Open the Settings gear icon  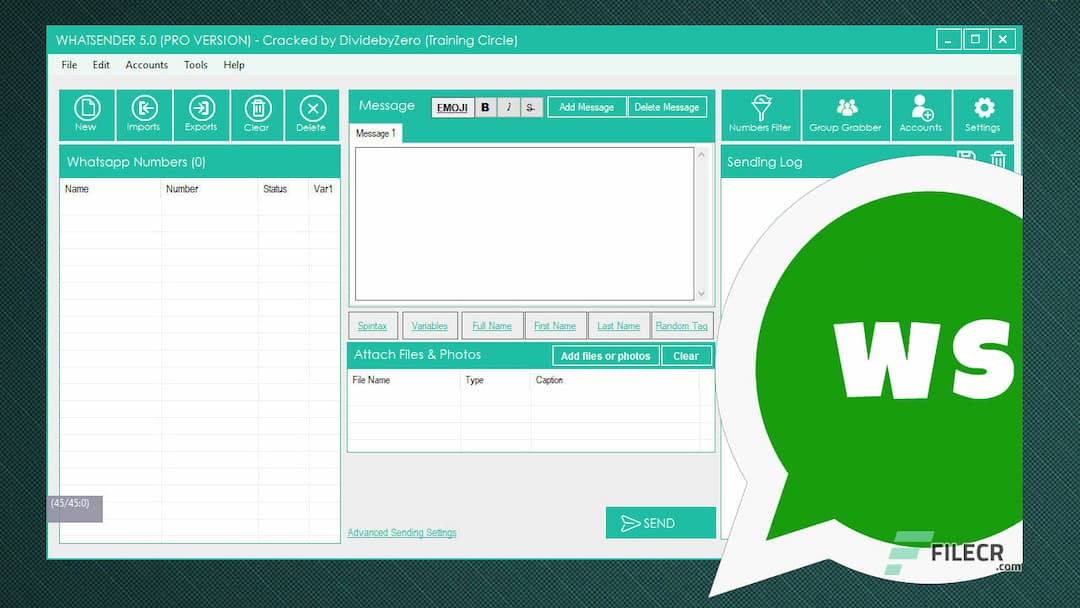pyautogui.click(x=983, y=114)
